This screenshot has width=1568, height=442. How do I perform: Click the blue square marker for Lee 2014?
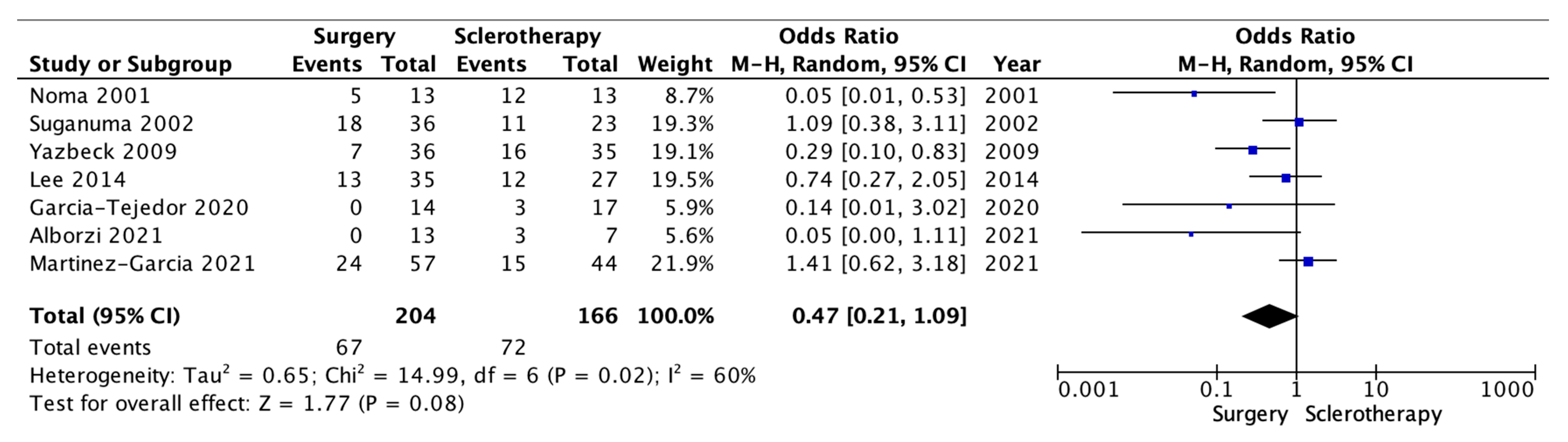pos(1286,178)
